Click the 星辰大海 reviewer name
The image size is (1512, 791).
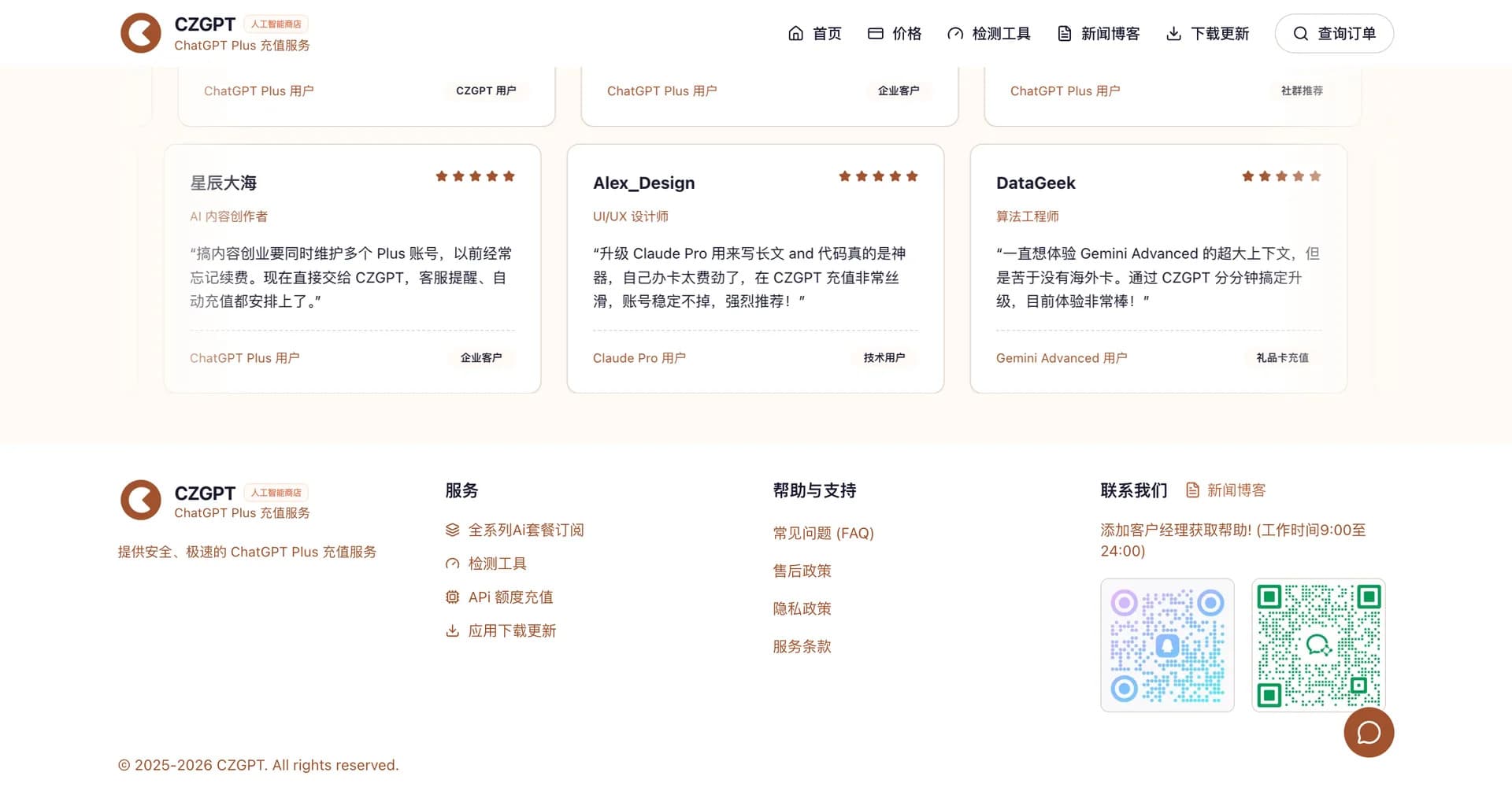[x=224, y=183]
